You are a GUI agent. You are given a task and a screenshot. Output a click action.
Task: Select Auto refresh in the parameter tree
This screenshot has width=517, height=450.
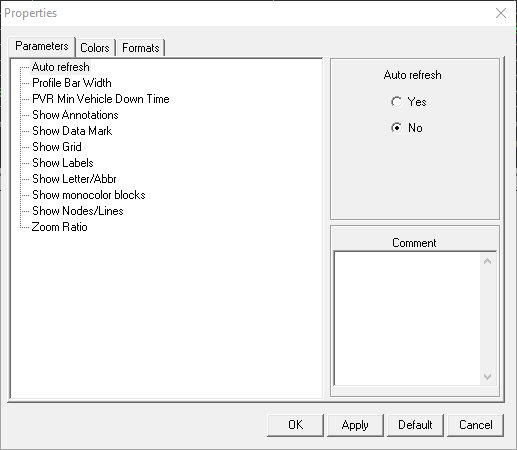[x=61, y=67]
